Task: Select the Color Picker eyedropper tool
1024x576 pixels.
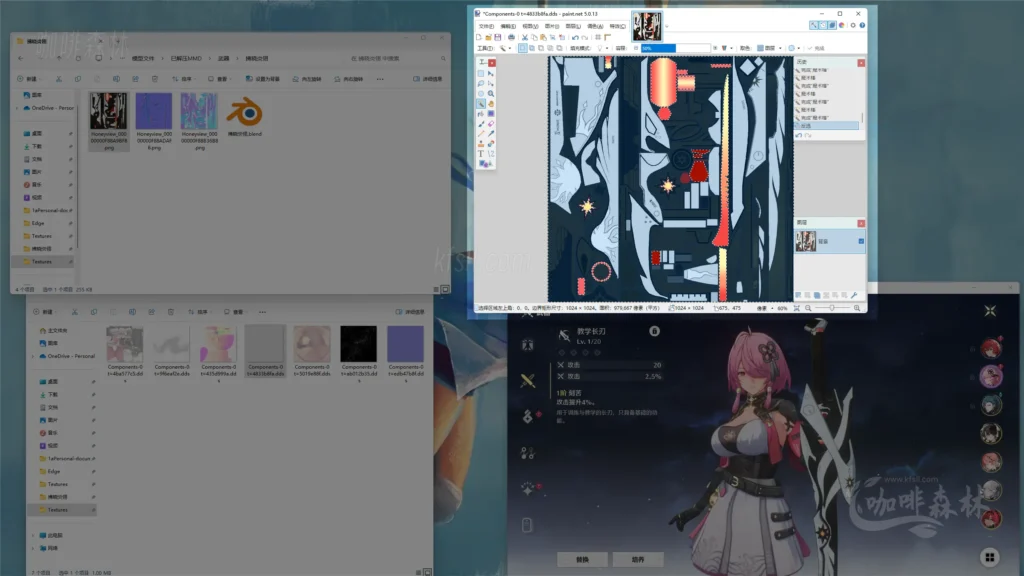Action: 493,133
